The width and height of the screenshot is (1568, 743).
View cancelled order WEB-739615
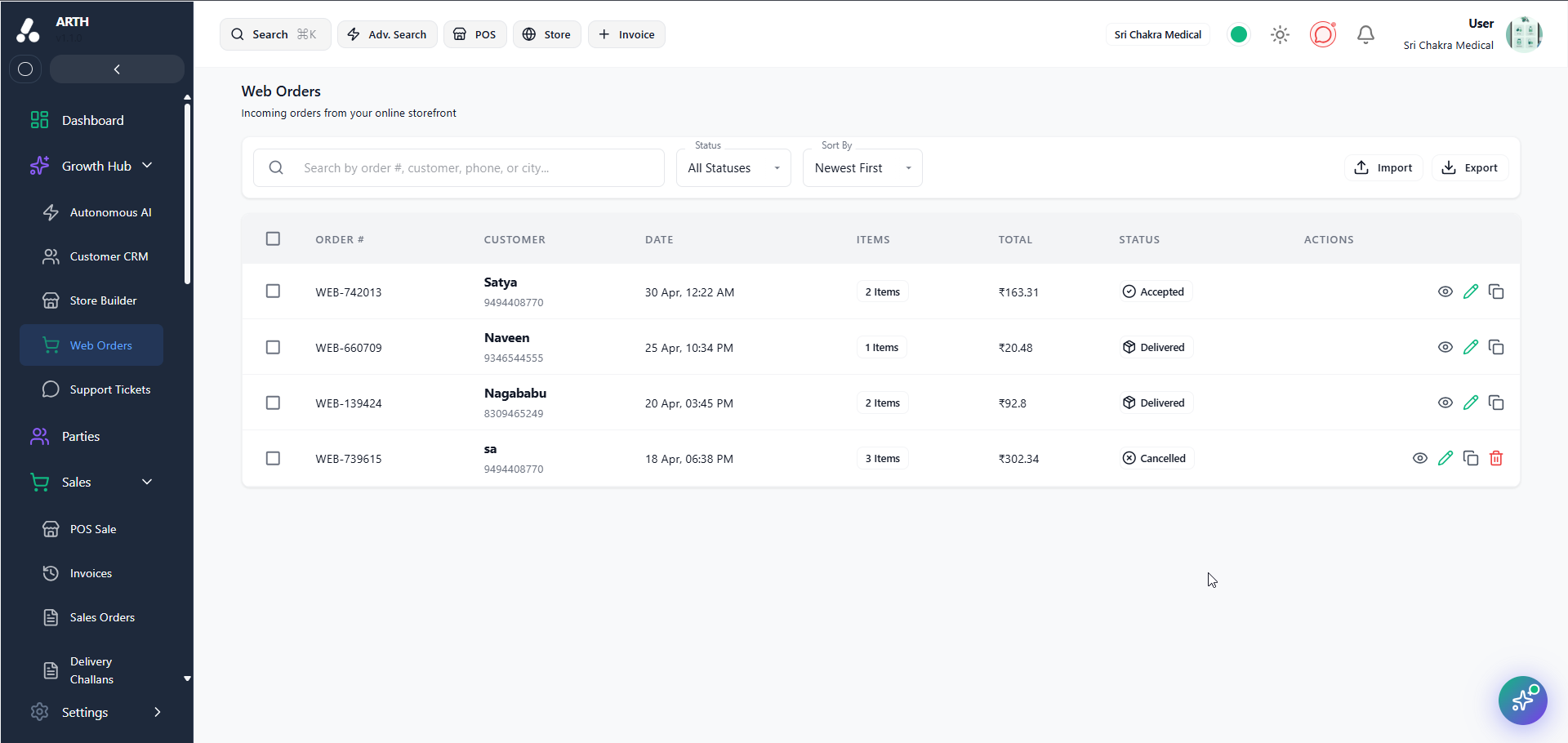1419,458
